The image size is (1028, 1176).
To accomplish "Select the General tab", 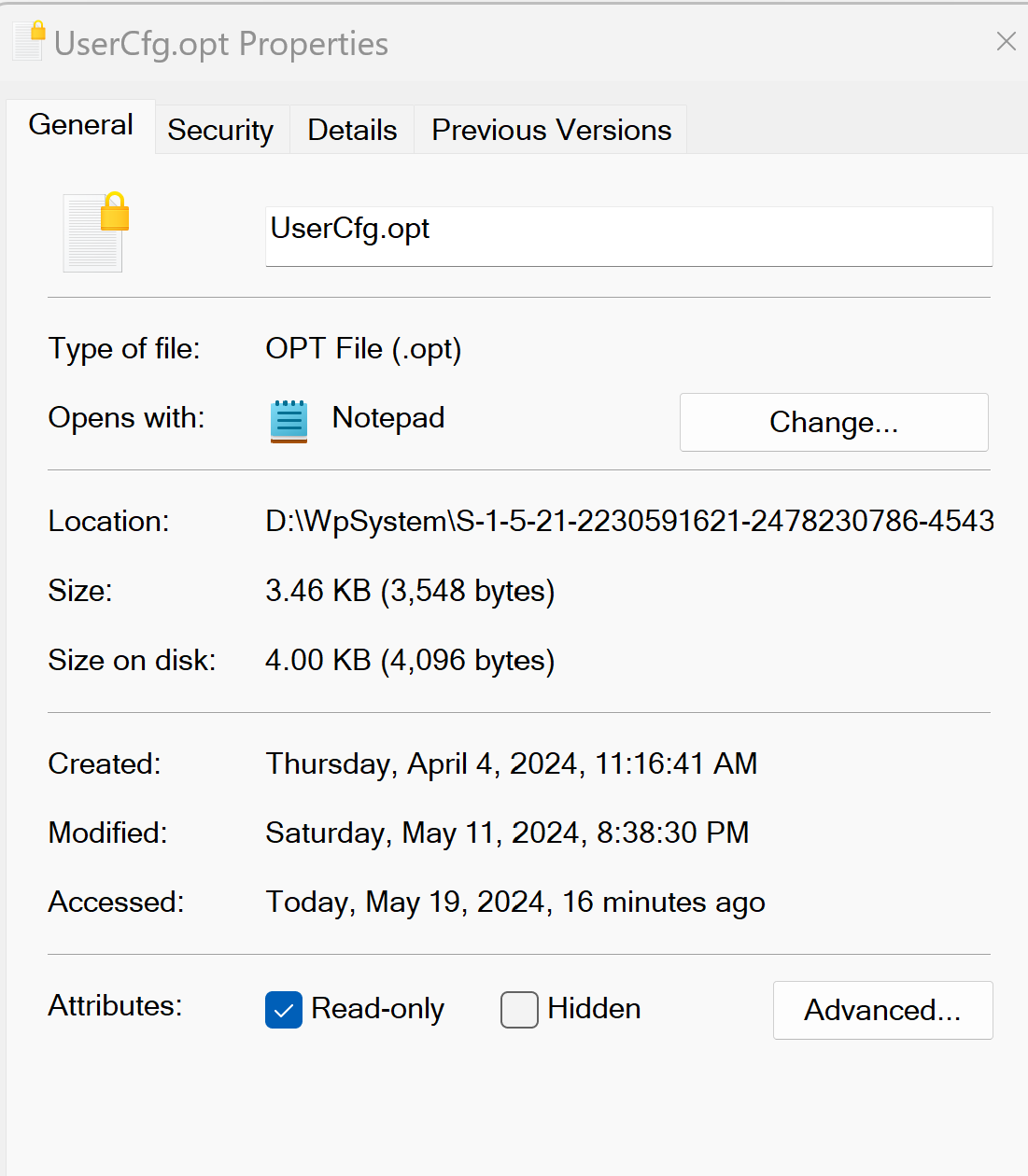I will coord(81,125).
